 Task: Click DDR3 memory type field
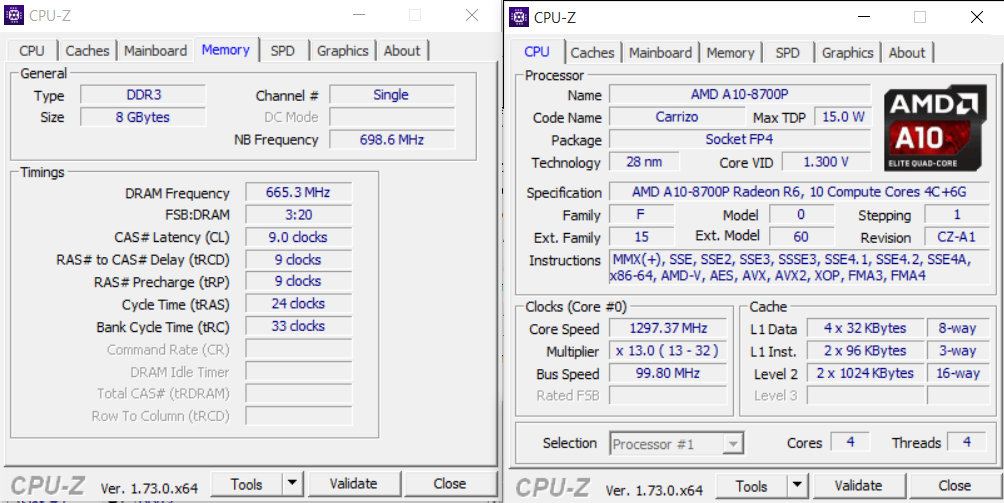pyautogui.click(x=143, y=95)
